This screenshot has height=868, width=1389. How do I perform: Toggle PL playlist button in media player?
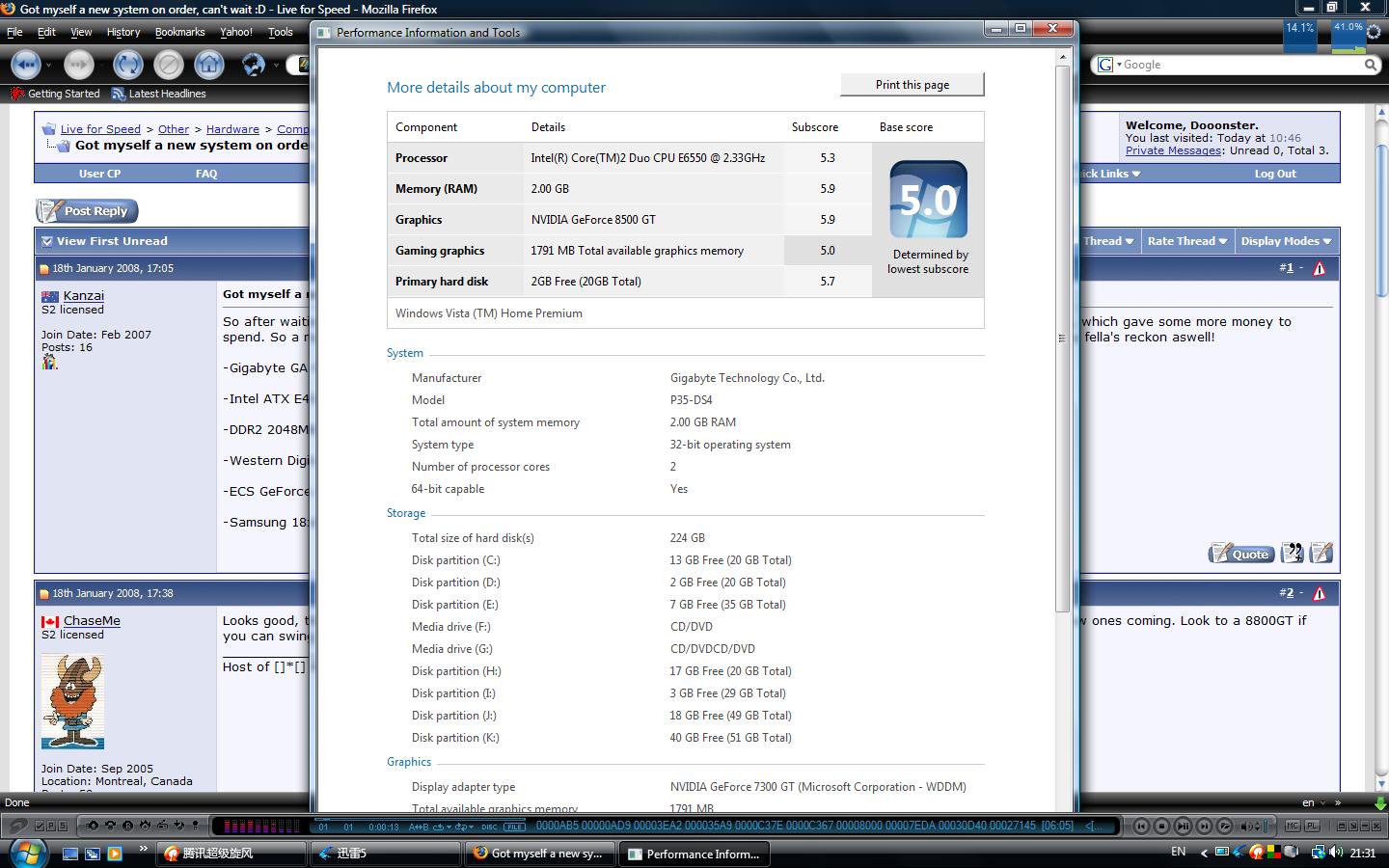(1313, 827)
